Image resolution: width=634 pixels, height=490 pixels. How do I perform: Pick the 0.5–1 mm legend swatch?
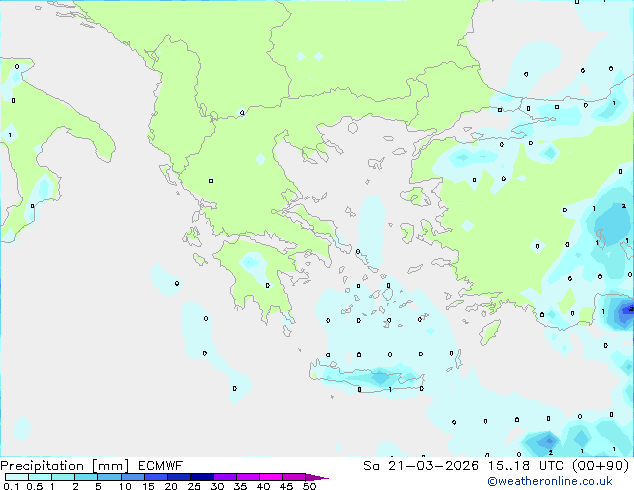pos(40,477)
